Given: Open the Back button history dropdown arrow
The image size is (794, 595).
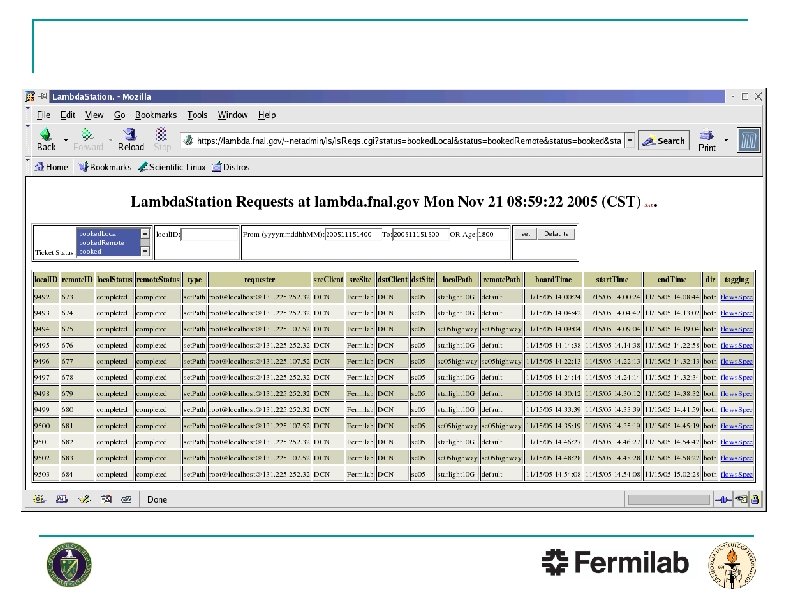Looking at the screenshot, I should (x=66, y=139).
